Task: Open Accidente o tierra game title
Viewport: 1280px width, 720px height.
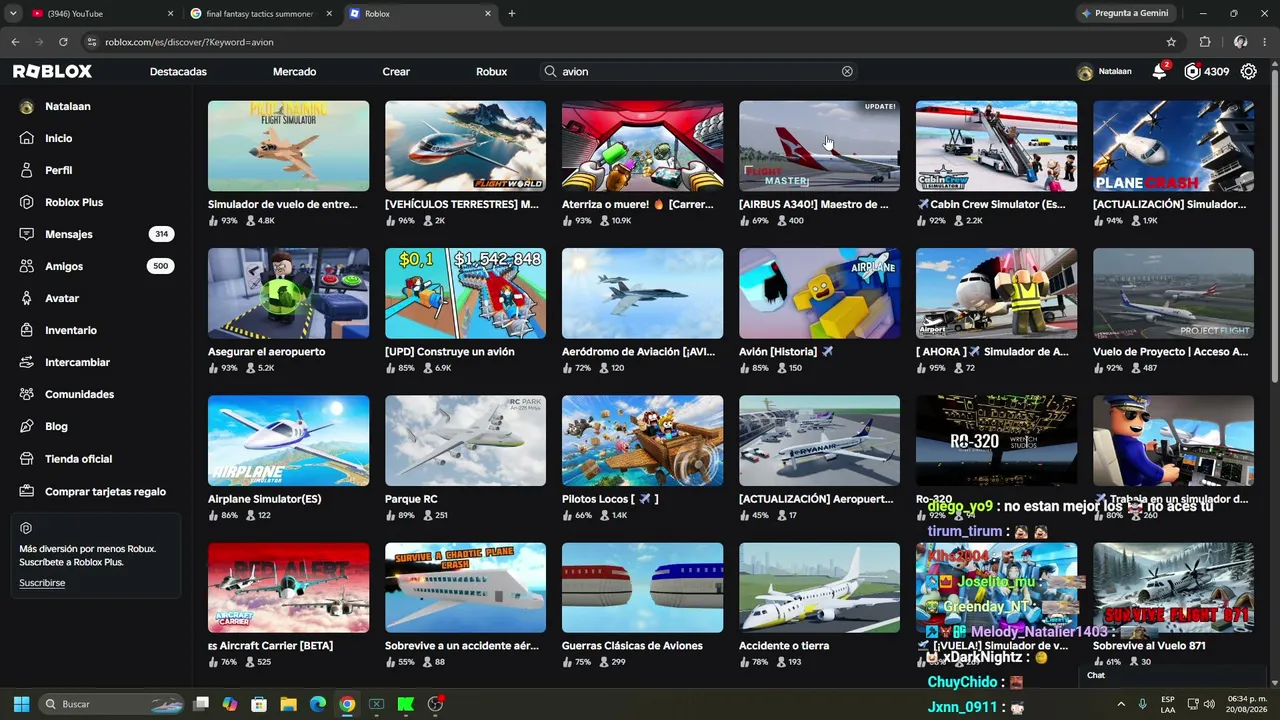Action: [x=784, y=646]
